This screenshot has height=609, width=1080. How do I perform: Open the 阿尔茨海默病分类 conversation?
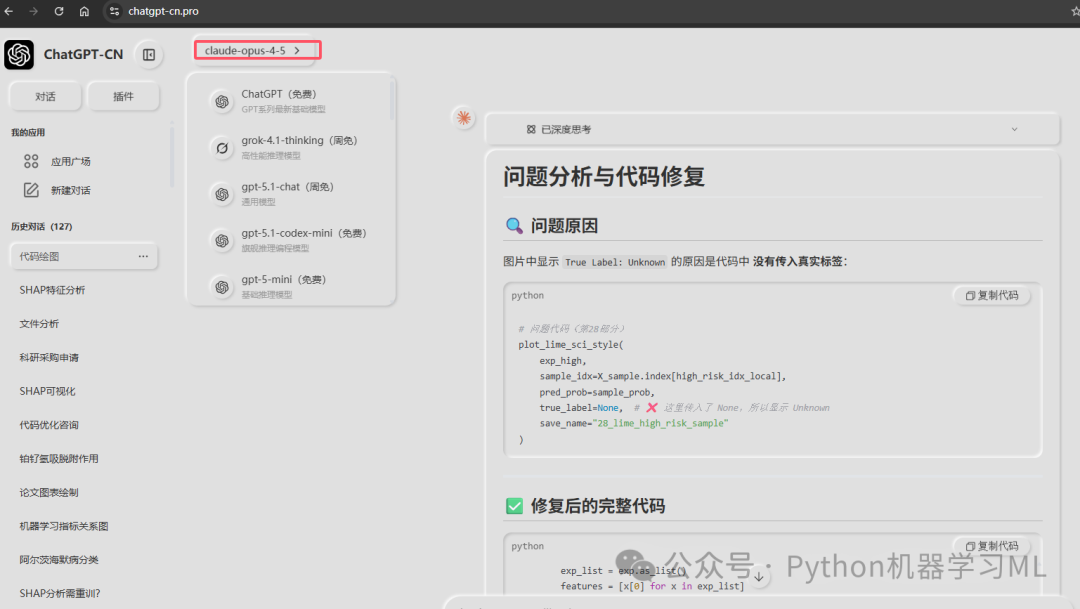click(x=59, y=560)
